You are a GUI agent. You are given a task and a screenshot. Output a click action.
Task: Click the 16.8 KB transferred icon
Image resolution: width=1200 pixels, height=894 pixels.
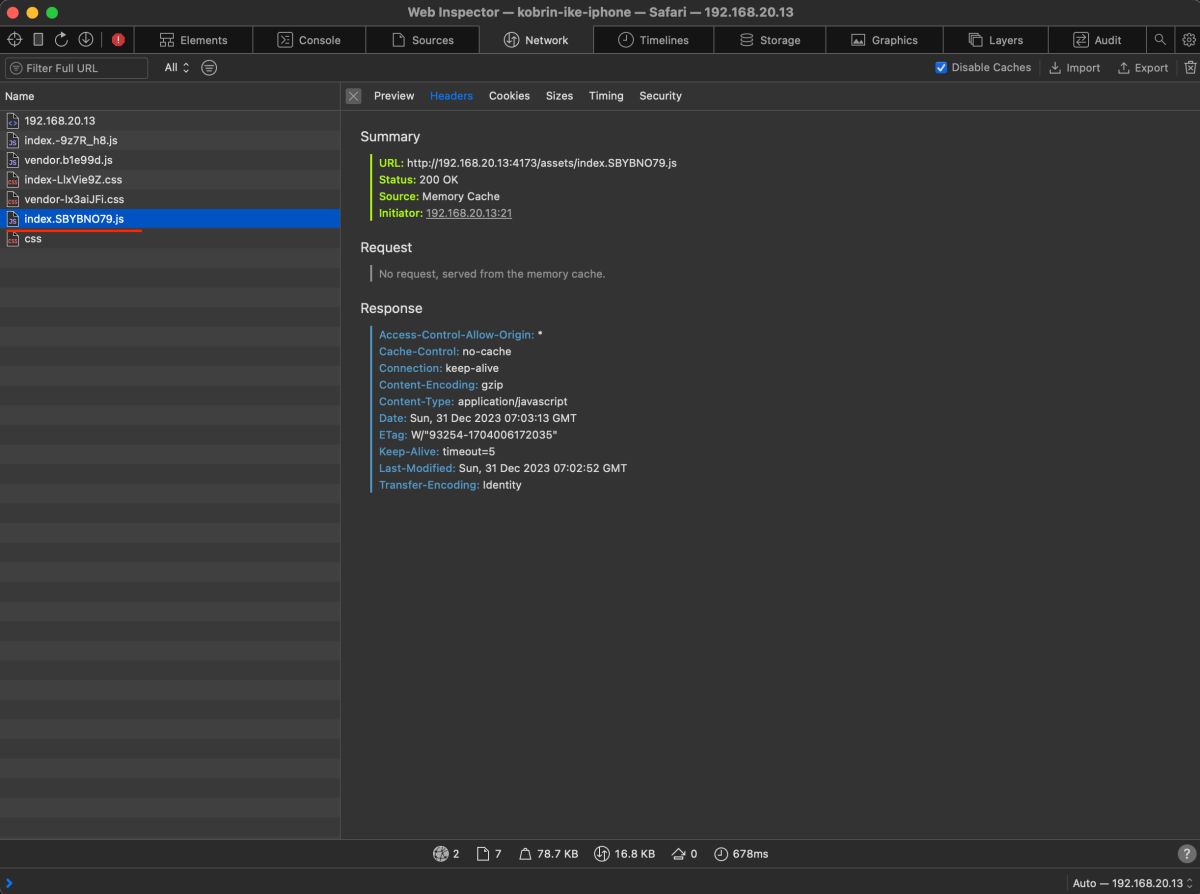point(601,854)
